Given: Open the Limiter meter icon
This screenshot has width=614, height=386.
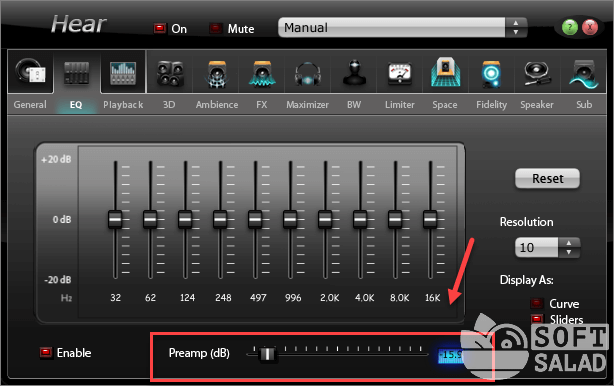Looking at the screenshot, I should point(399,74).
